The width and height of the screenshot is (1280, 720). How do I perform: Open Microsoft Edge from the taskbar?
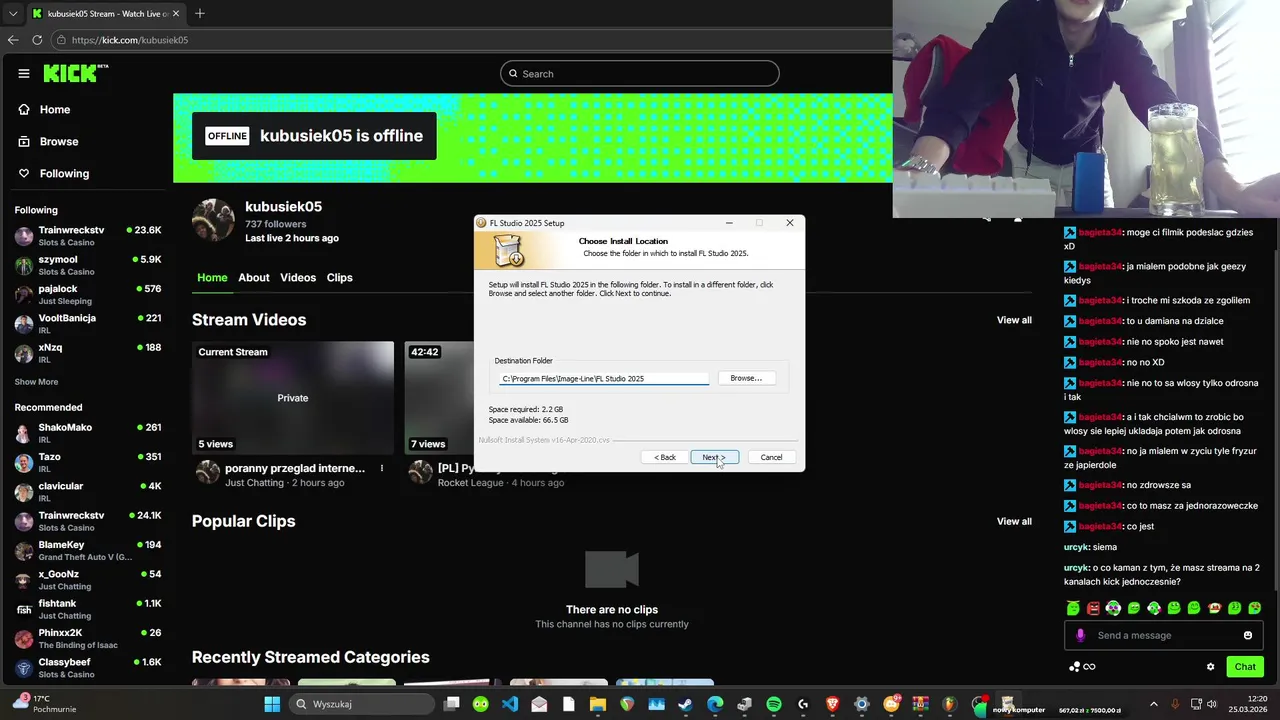pyautogui.click(x=715, y=704)
